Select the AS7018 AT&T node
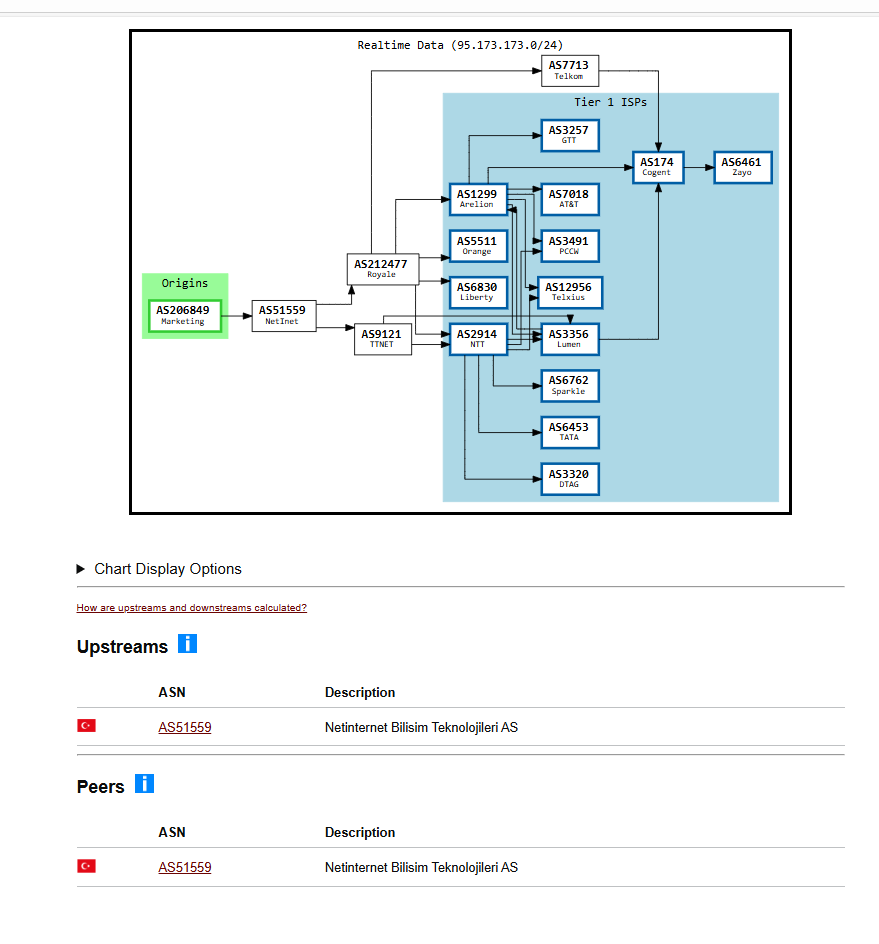This screenshot has height=944, width=879. coord(570,199)
